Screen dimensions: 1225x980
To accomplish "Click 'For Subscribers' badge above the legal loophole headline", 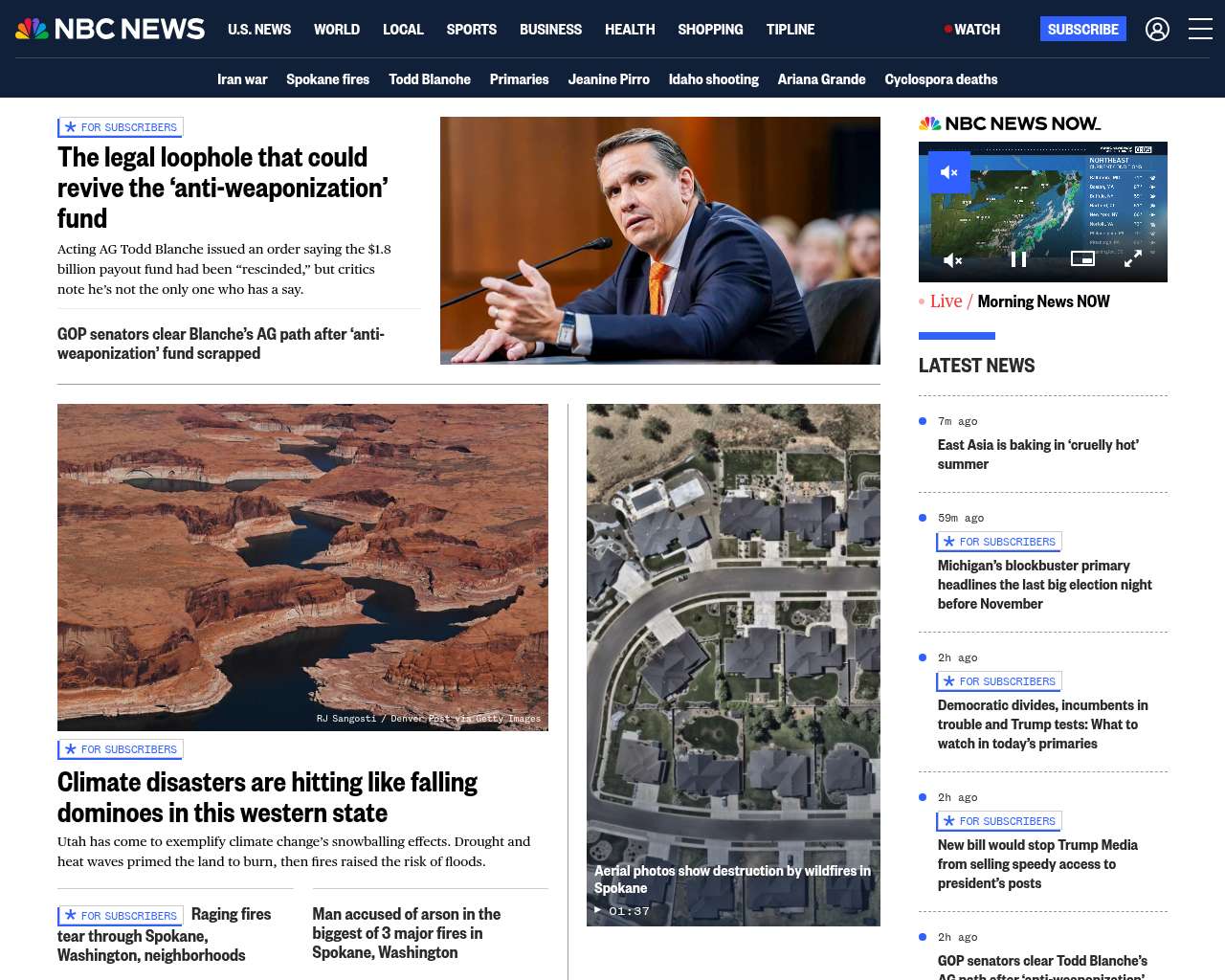I will [121, 127].
